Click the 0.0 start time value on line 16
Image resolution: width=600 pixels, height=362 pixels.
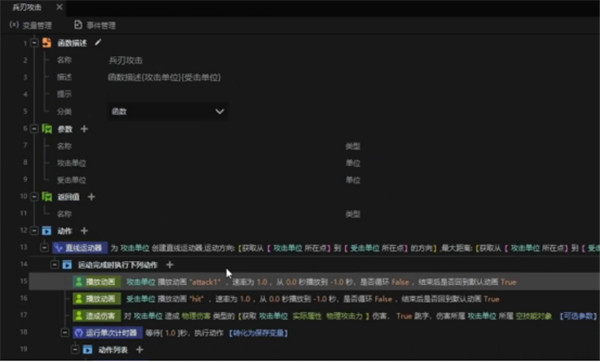(274, 299)
